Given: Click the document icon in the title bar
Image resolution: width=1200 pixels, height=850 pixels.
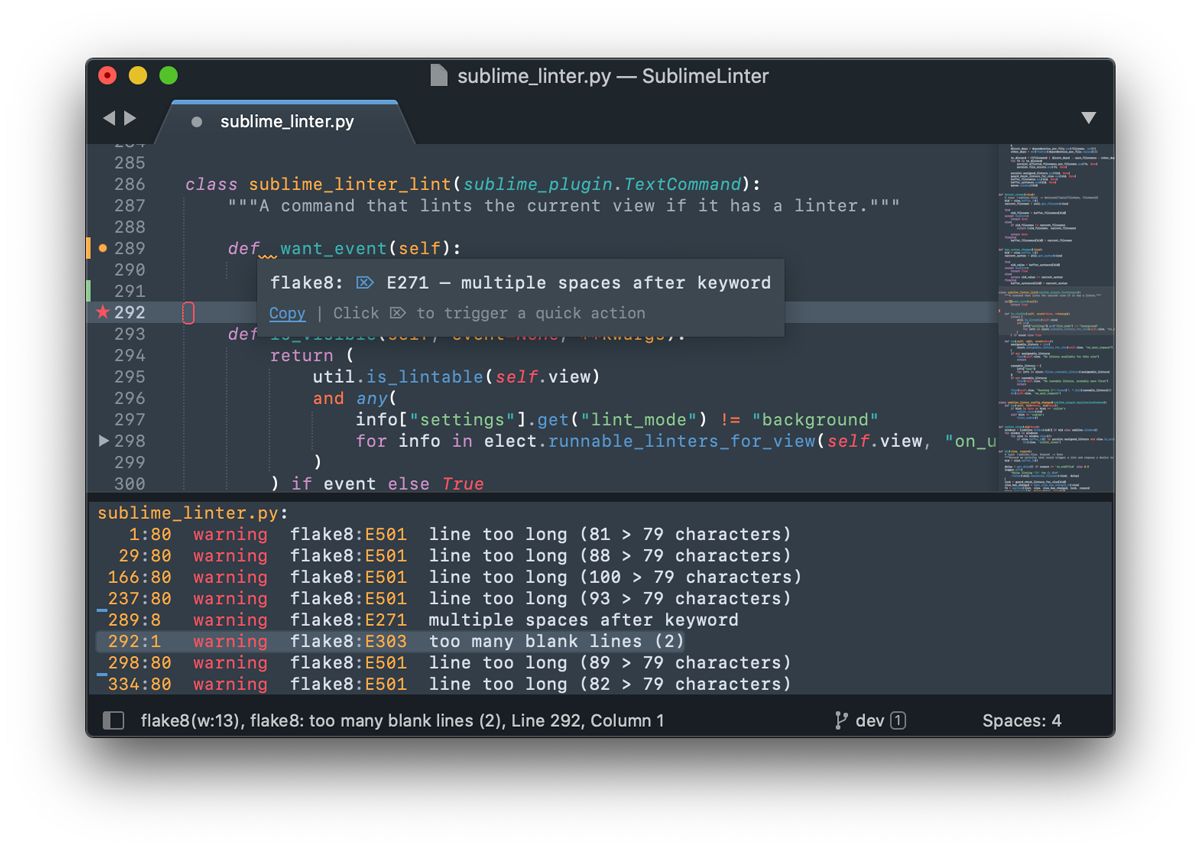Looking at the screenshot, I should (x=438, y=76).
